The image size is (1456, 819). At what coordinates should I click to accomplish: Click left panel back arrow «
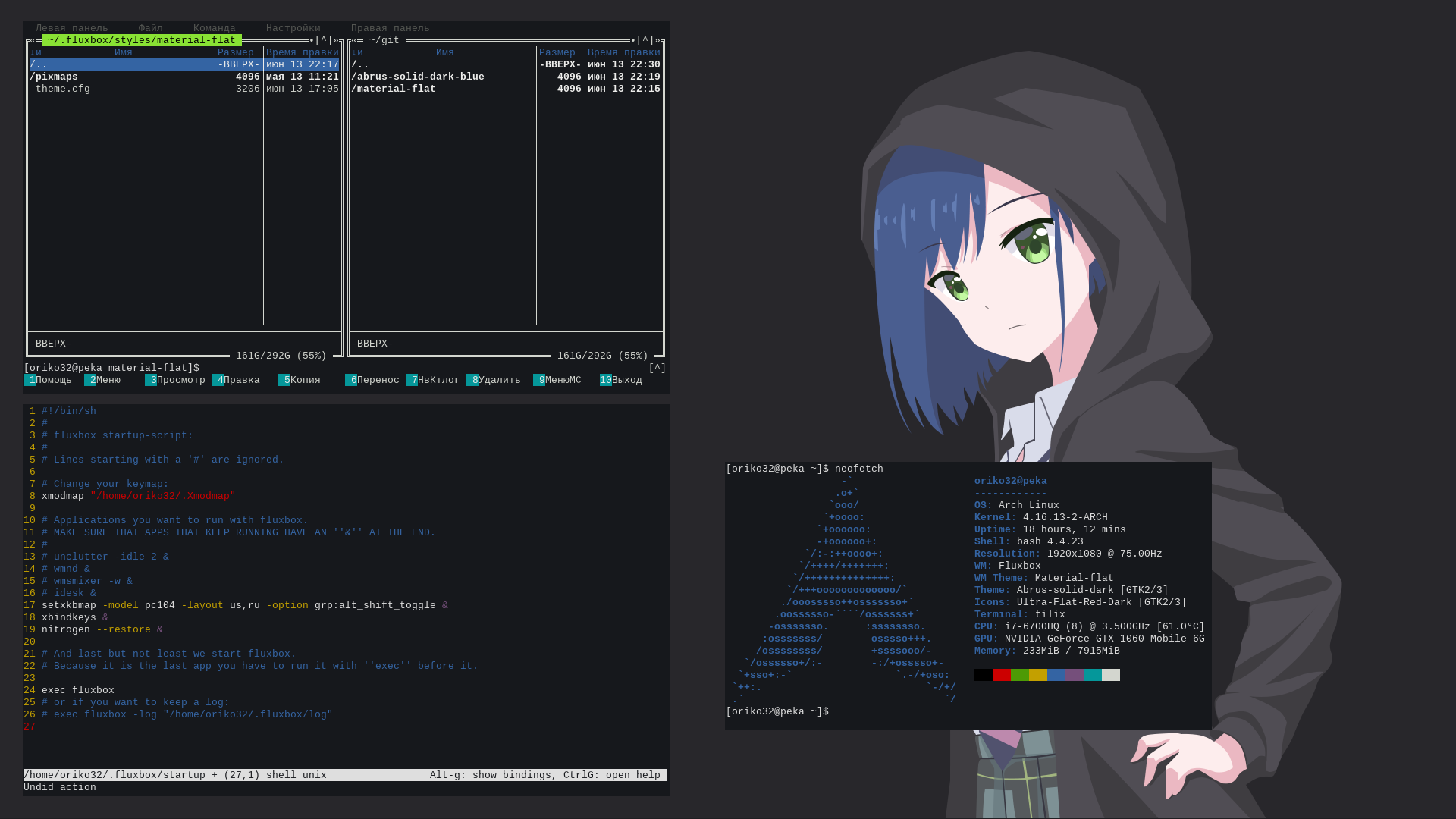(33, 40)
